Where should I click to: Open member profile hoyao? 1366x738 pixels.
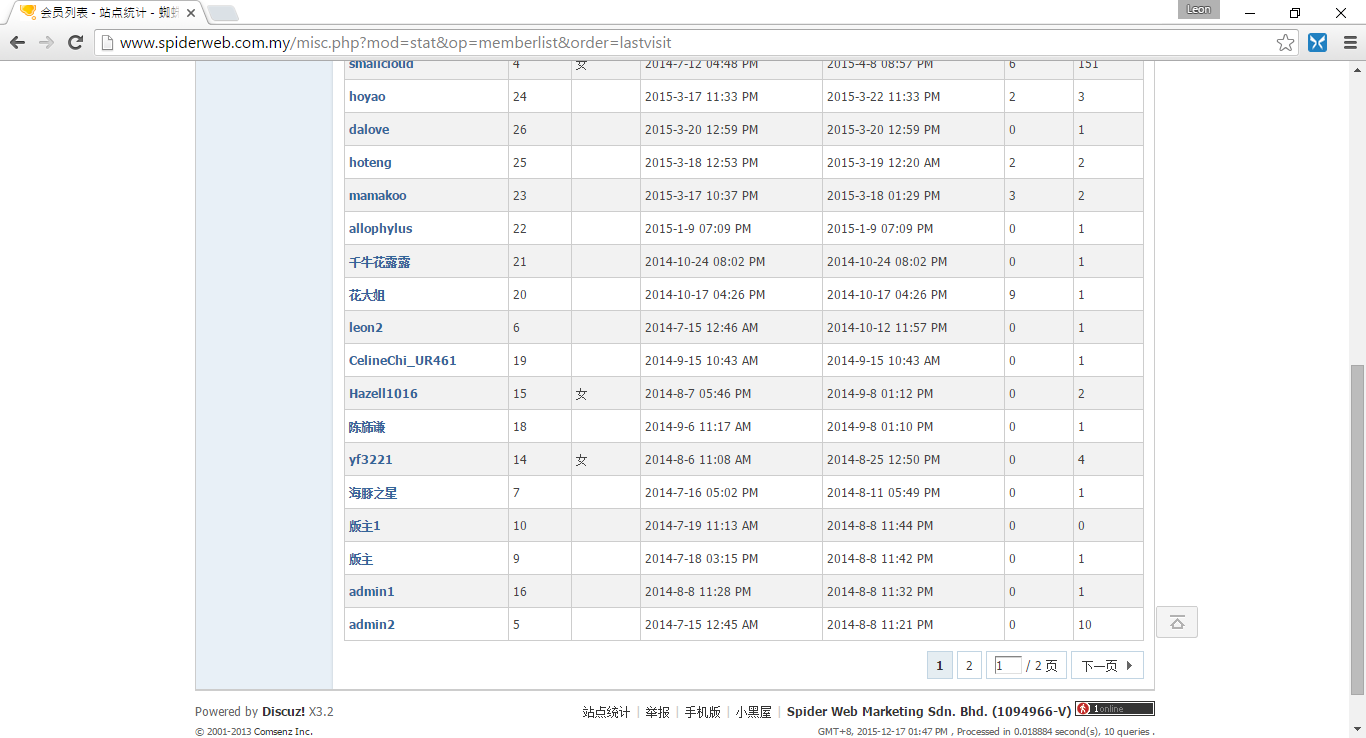(367, 97)
